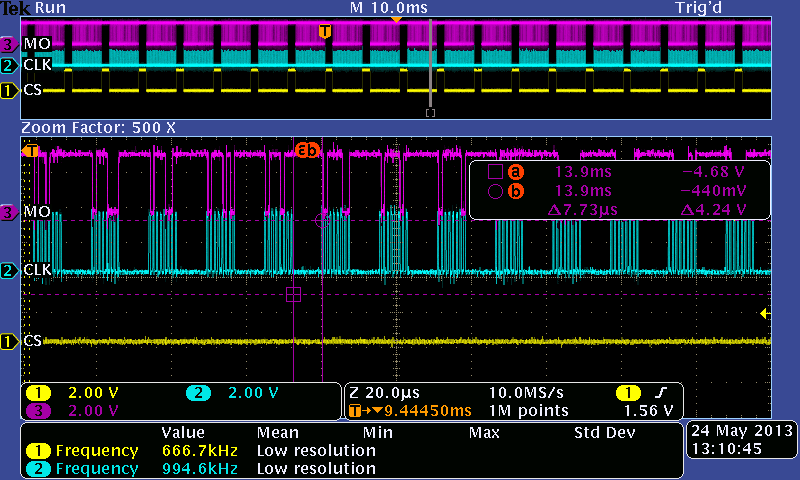This screenshot has width=800, height=480.
Task: Click the date 24 May 2013
Action: tap(742, 431)
